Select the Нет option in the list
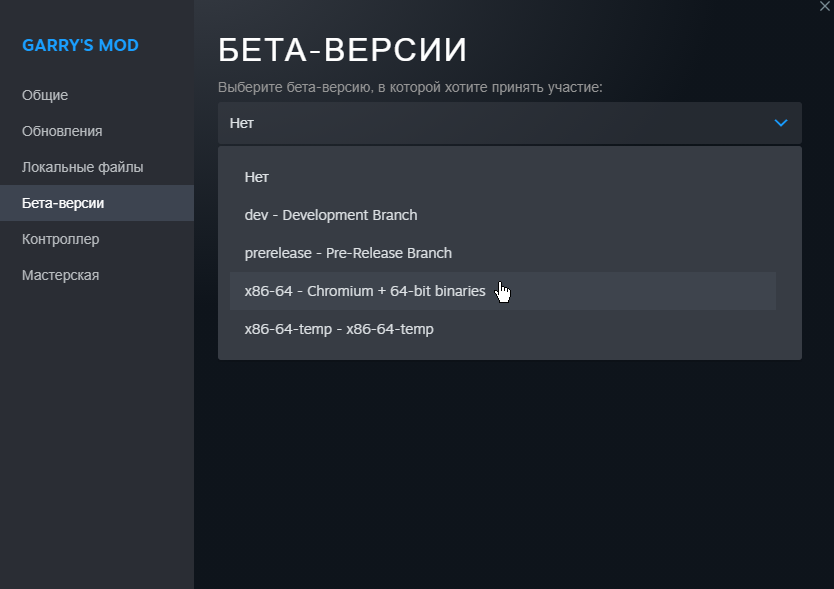The width and height of the screenshot is (834, 589). click(257, 177)
